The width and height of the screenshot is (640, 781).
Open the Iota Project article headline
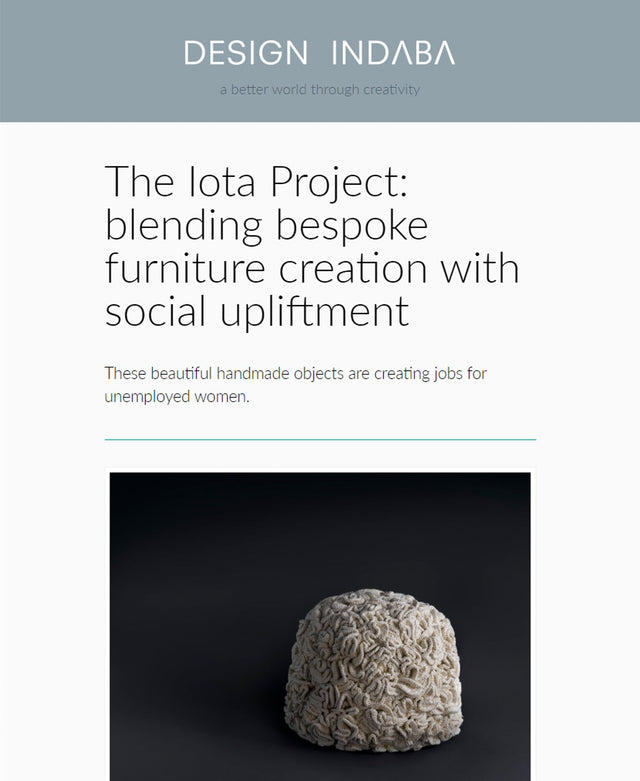(x=311, y=246)
